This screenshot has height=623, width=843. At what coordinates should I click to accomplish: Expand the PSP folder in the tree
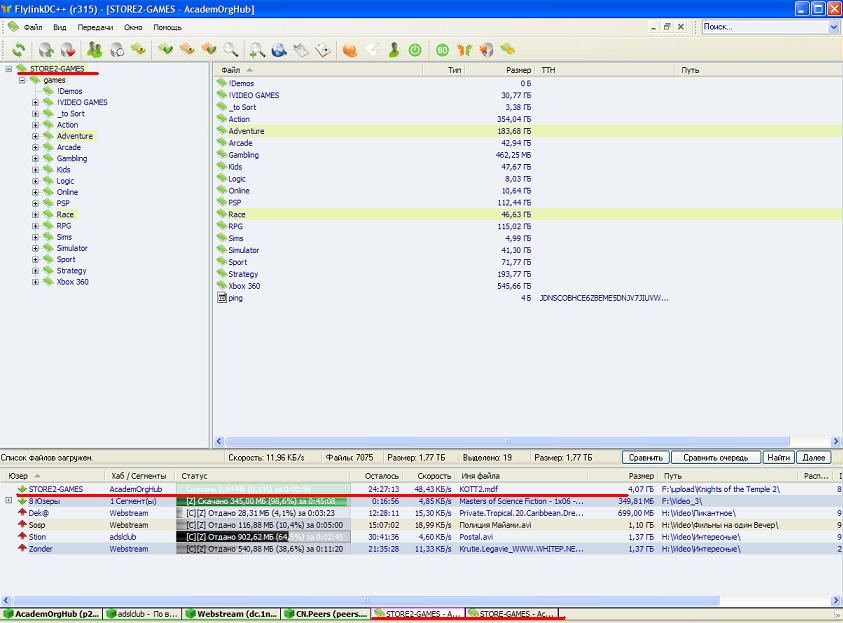[x=35, y=203]
